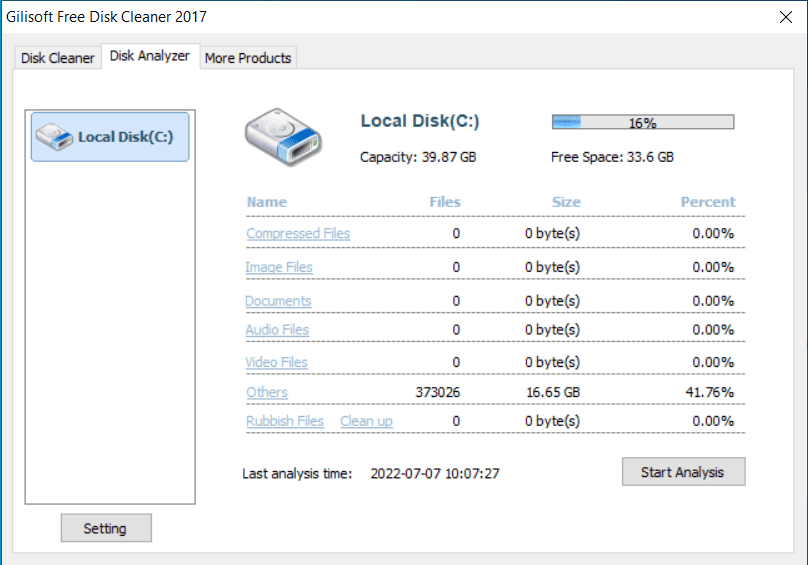808x565 pixels.
Task: Open the Image Files link
Action: 279,267
